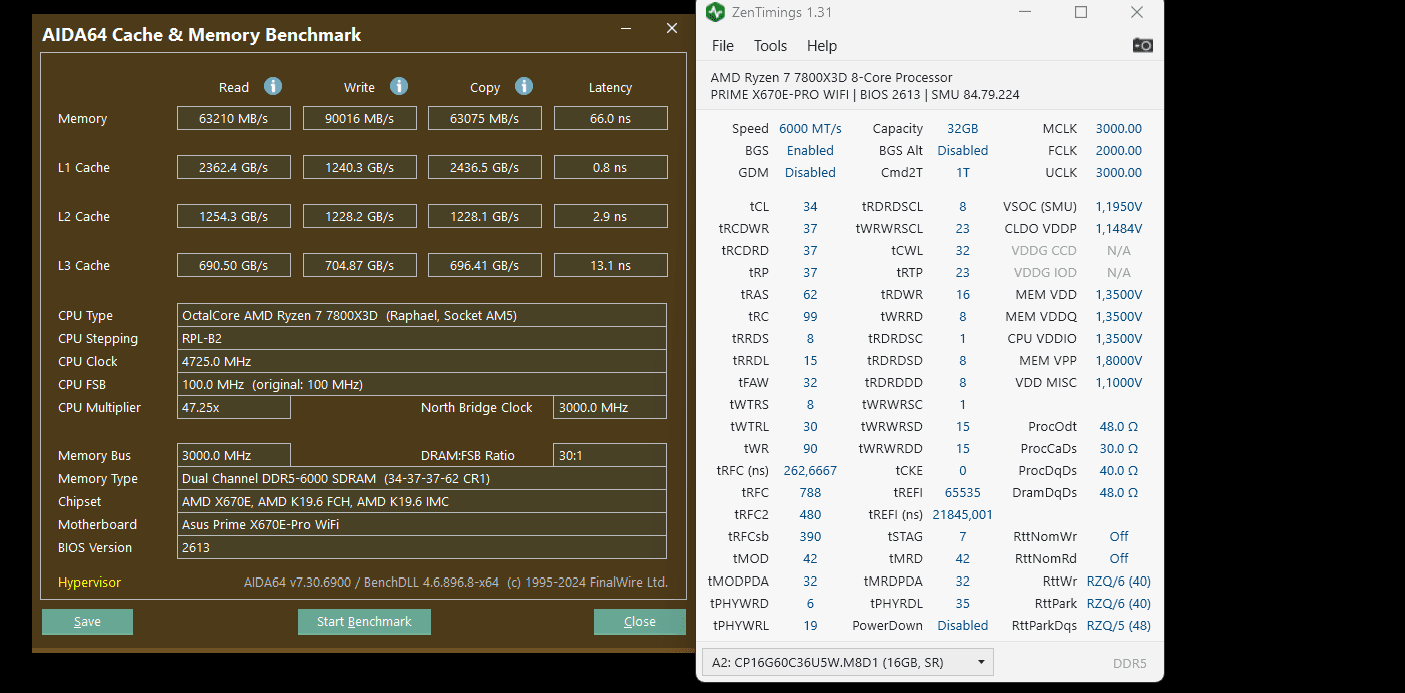This screenshot has width=1405, height=693.
Task: Click the Save button in AIDA64
Action: click(87, 622)
